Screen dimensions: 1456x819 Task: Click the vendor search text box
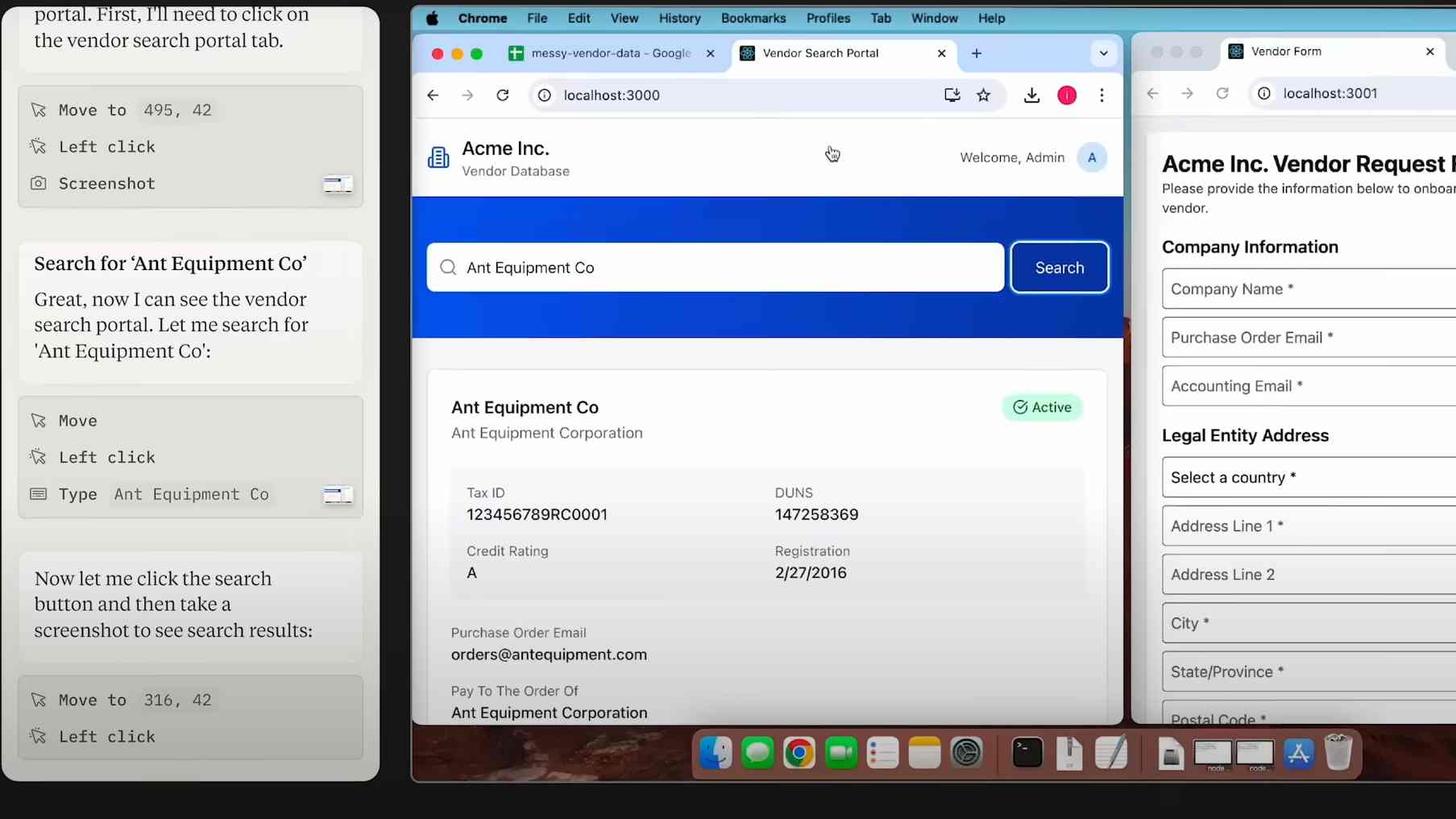(725, 268)
